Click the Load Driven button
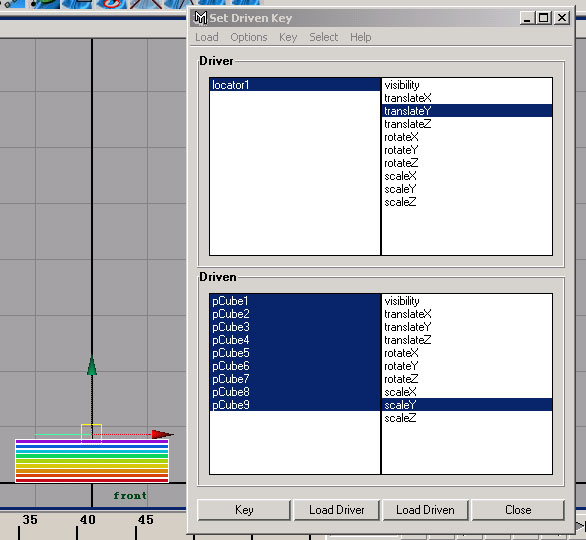Screen dimensions: 586x540 click(425, 510)
